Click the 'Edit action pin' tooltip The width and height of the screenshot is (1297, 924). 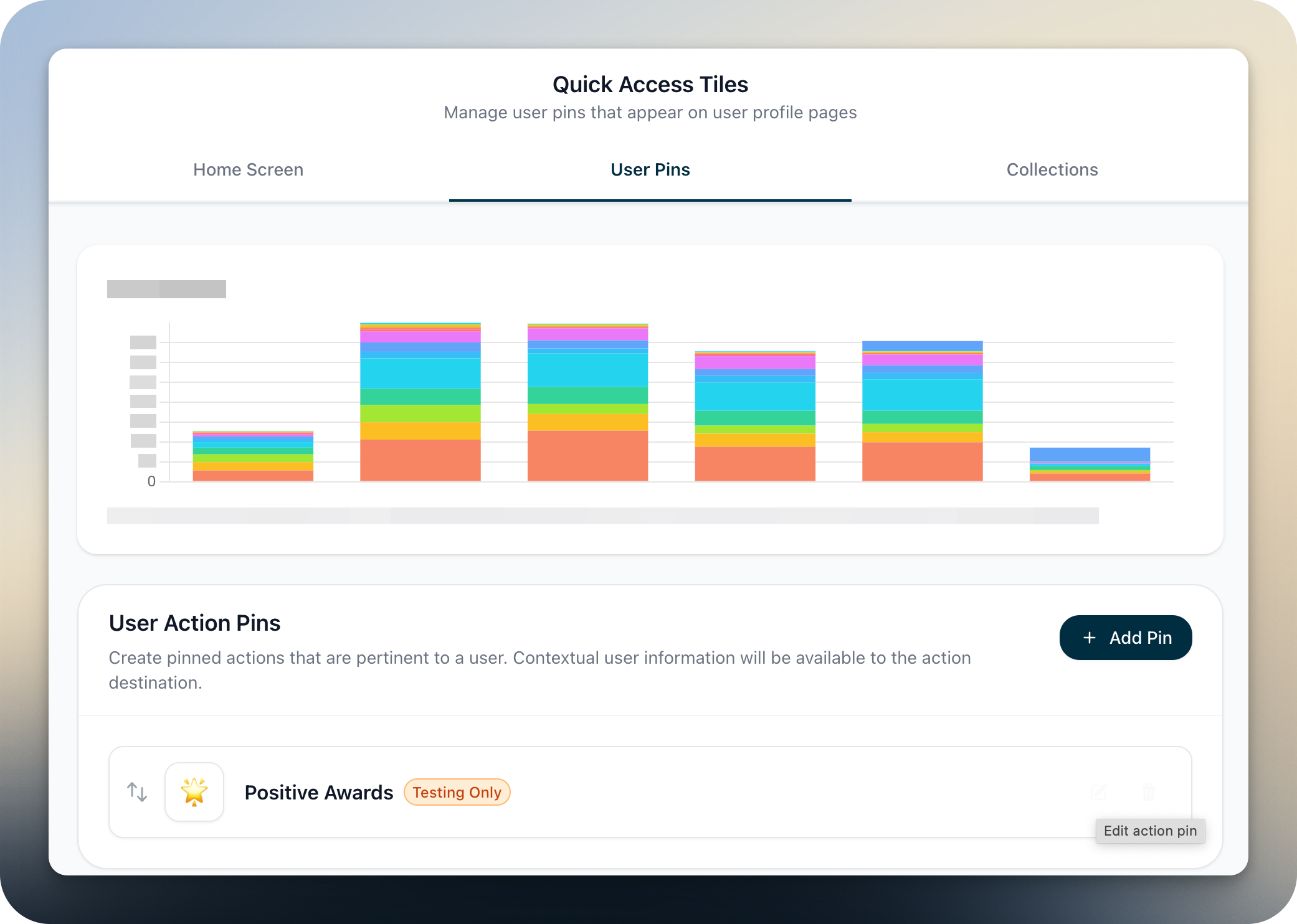click(1149, 831)
